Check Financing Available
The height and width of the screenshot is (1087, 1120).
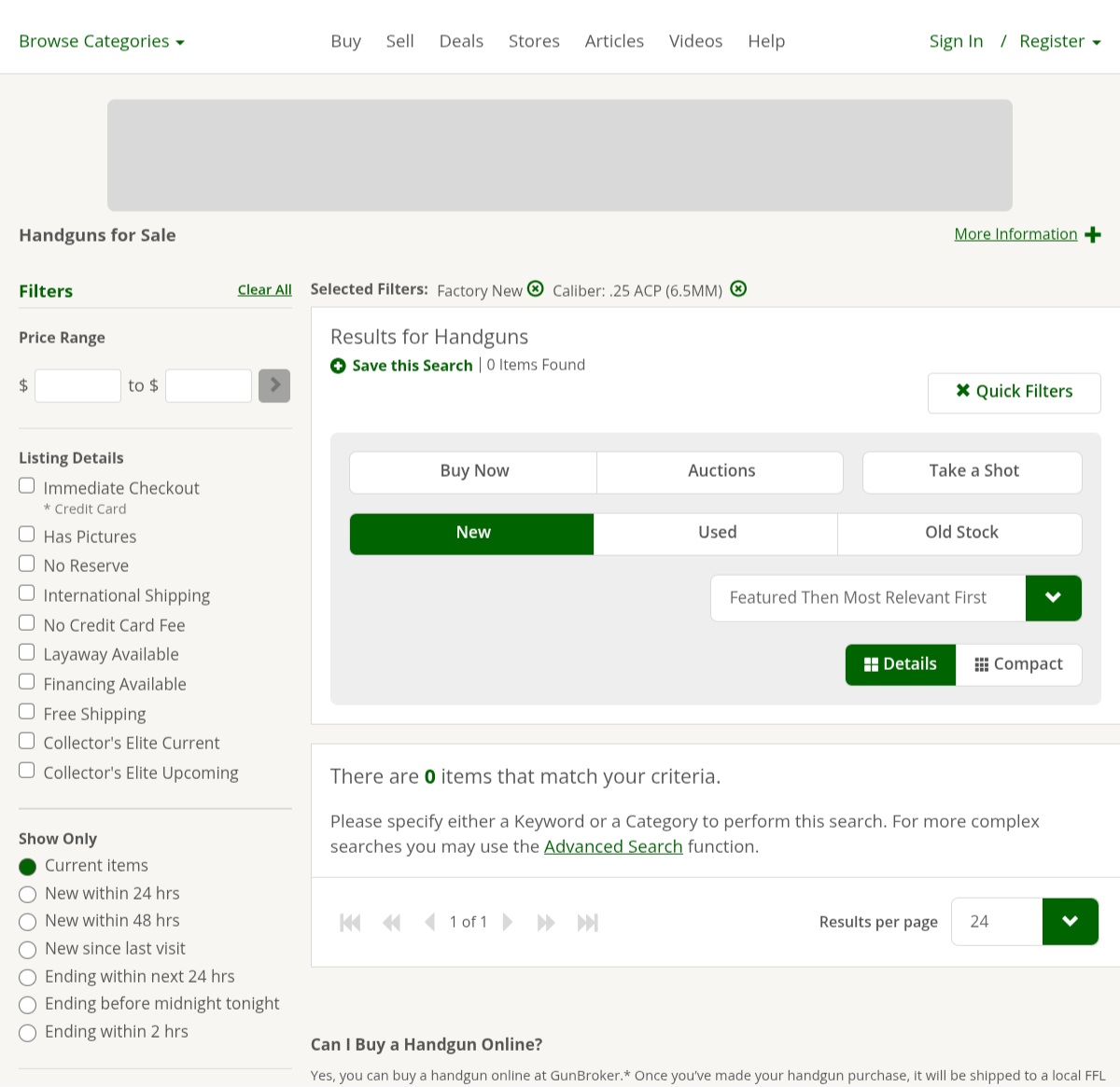point(27,682)
